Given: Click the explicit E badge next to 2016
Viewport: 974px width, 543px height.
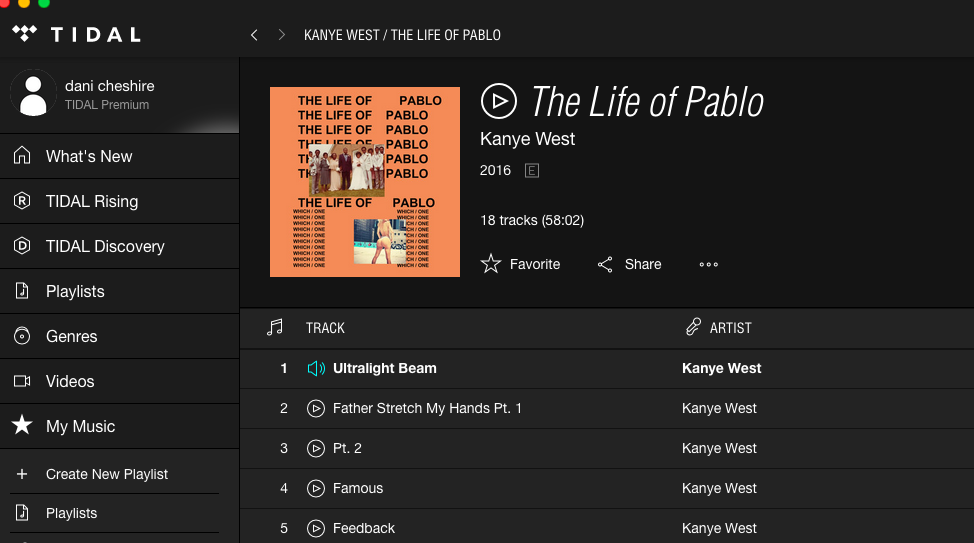Looking at the screenshot, I should pos(532,170).
